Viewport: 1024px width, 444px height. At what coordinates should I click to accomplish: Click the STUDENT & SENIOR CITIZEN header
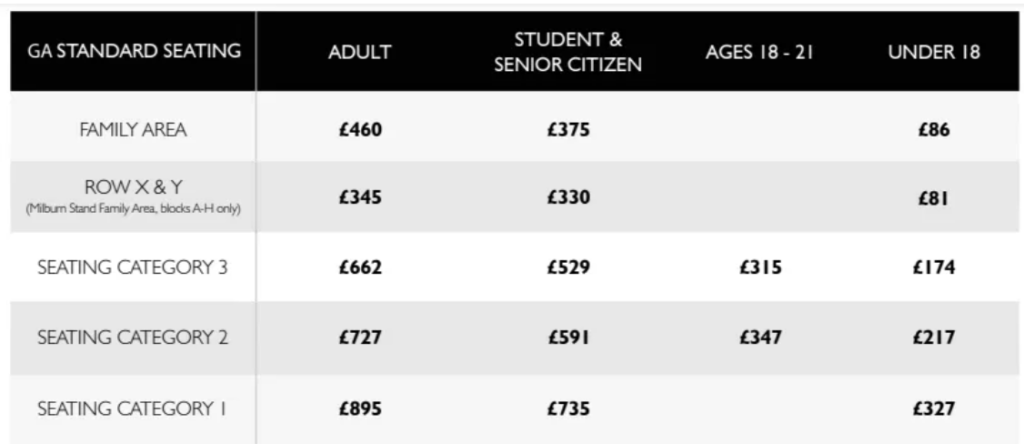click(x=568, y=53)
